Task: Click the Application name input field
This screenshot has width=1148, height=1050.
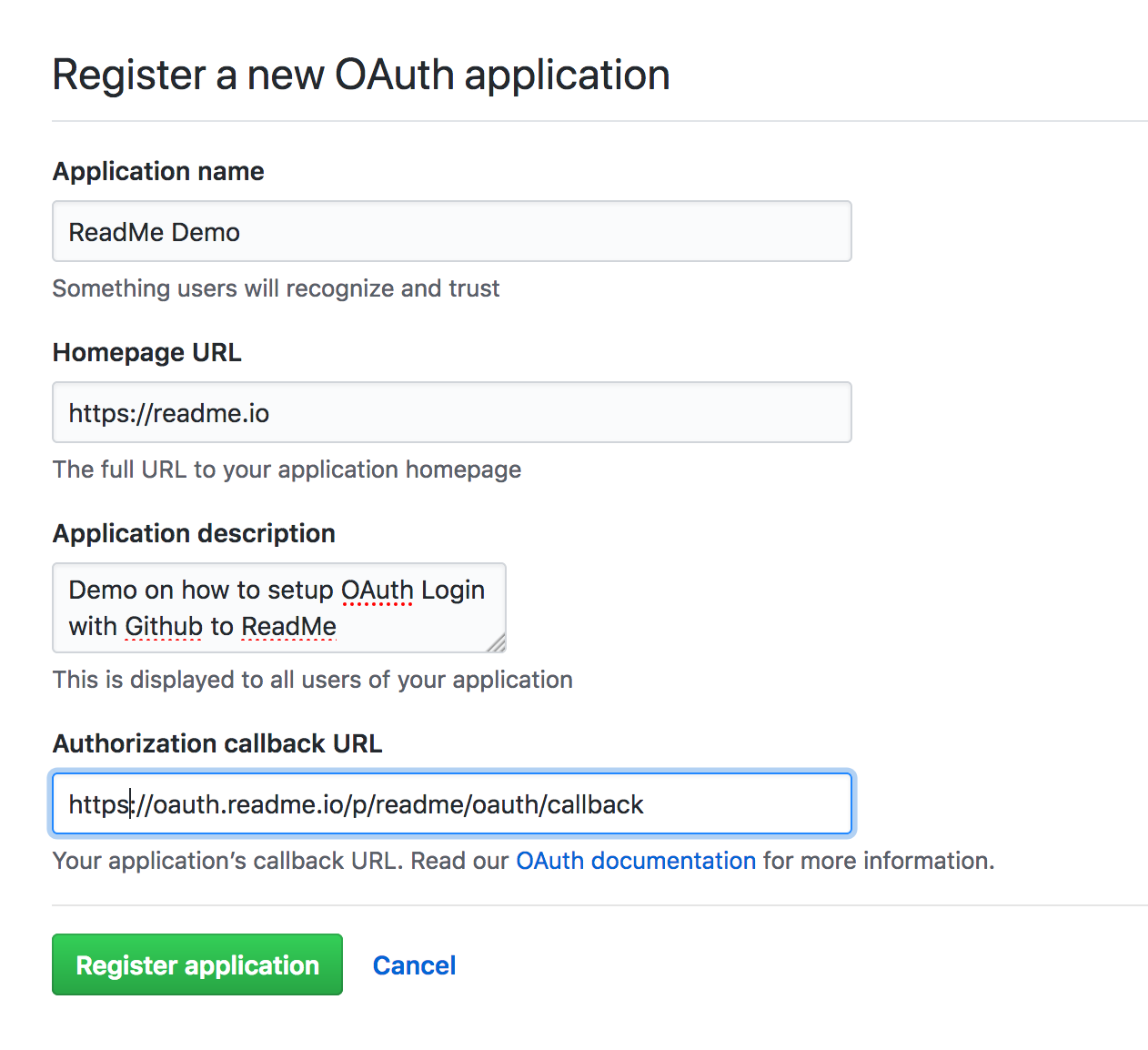Action: 451,231
